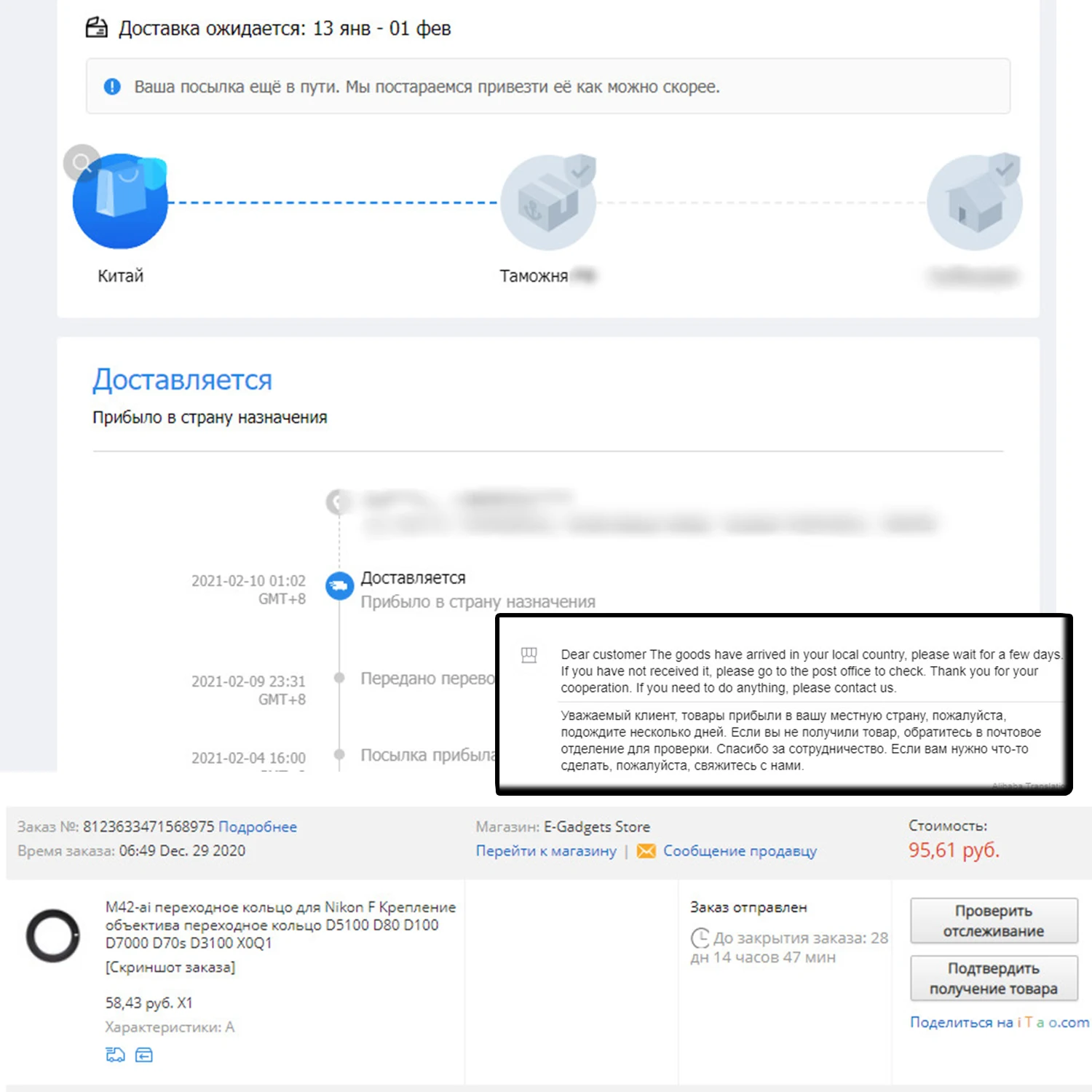Click the blue shopping bag China icon
The height and width of the screenshot is (1092, 1092).
click(x=121, y=202)
